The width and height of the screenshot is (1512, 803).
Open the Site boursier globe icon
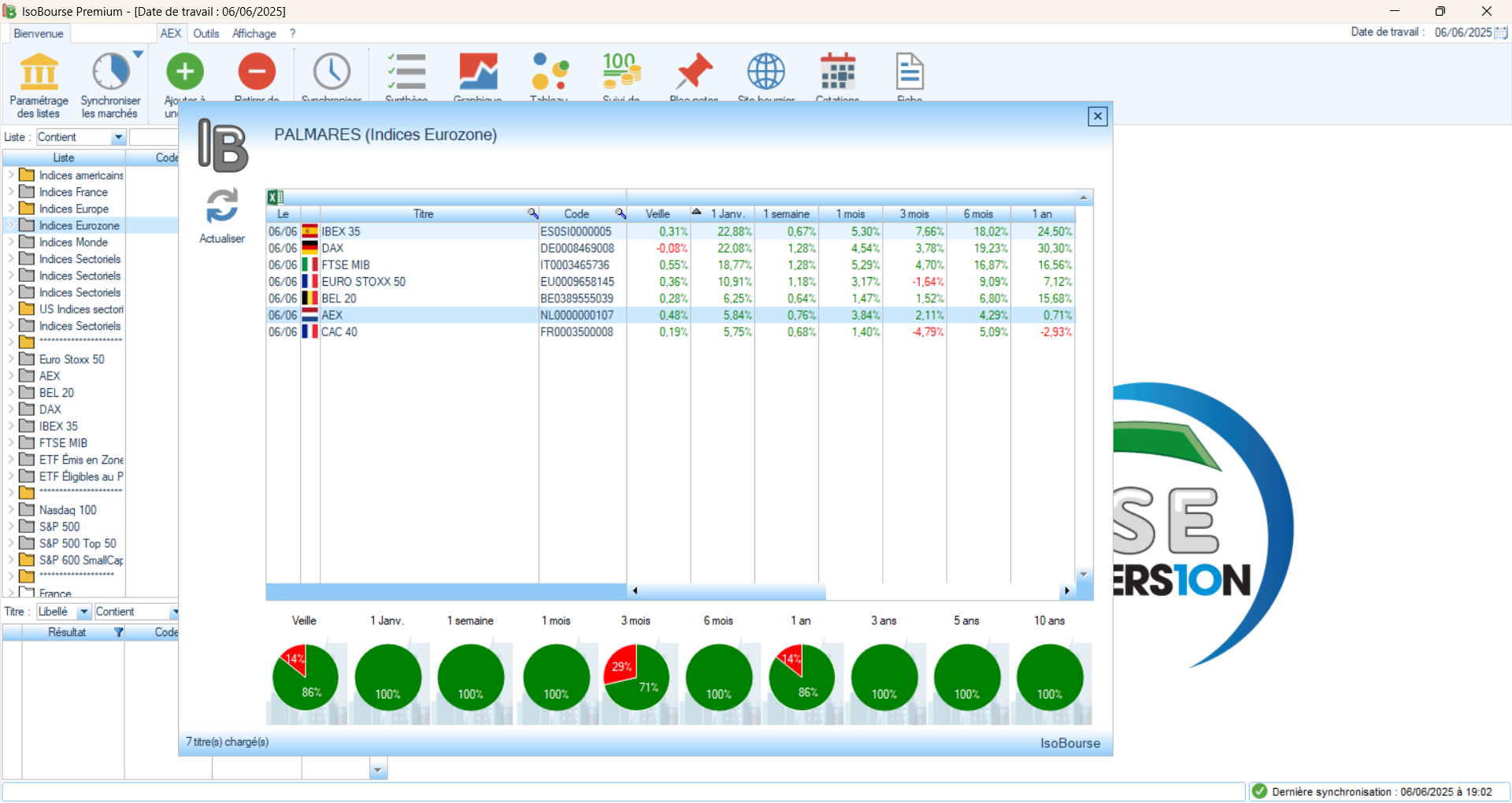[x=765, y=72]
